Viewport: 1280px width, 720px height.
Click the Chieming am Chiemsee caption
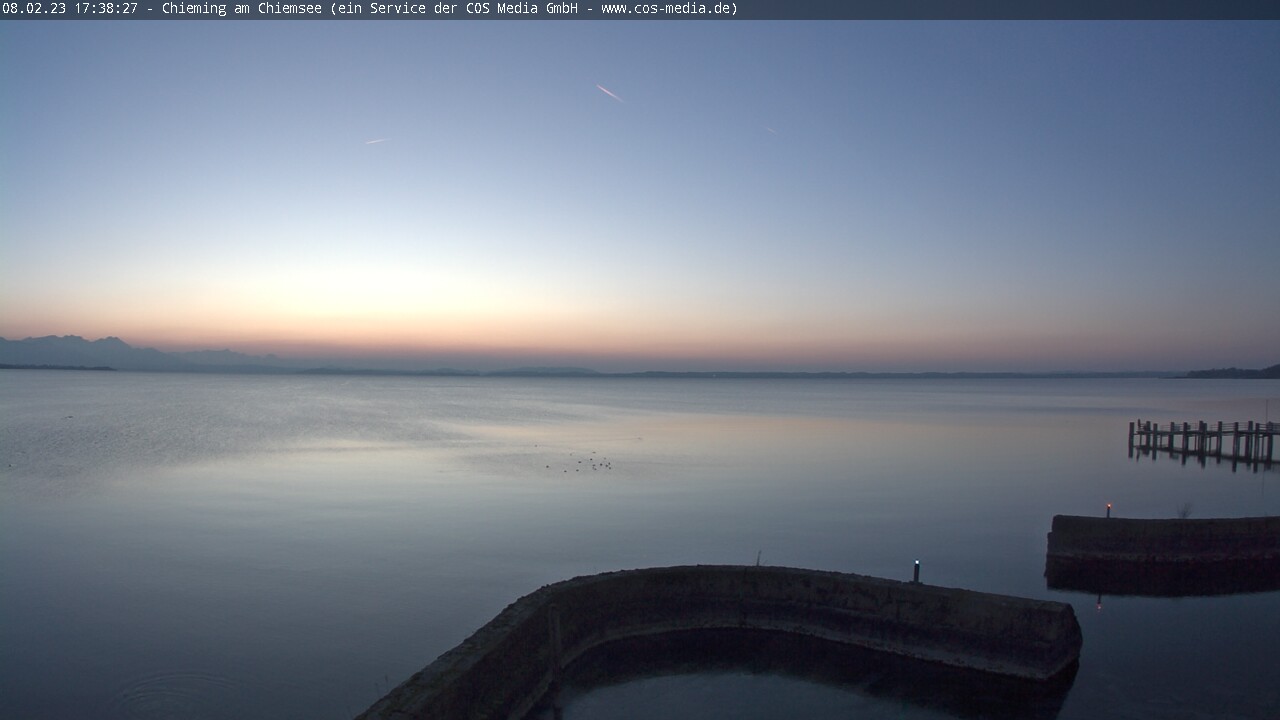pyautogui.click(x=243, y=9)
